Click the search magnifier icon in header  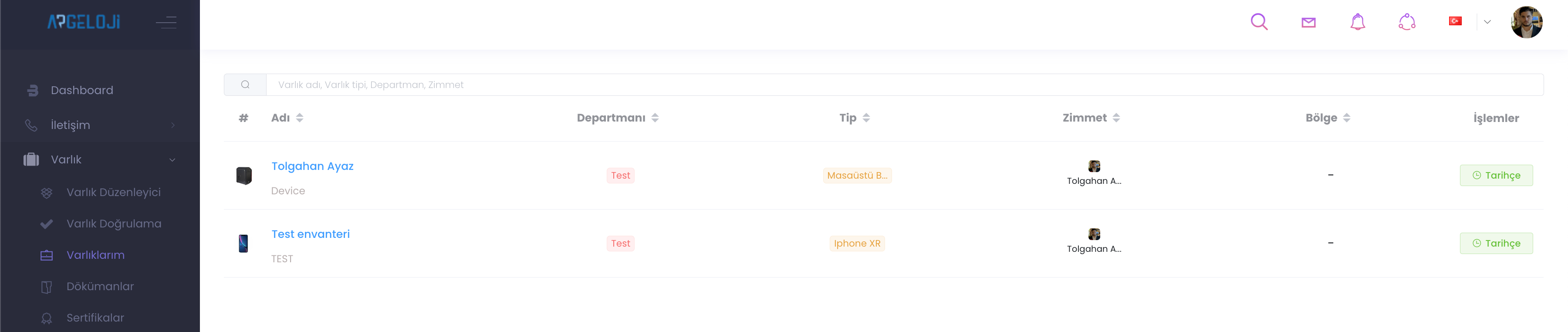click(x=1259, y=22)
